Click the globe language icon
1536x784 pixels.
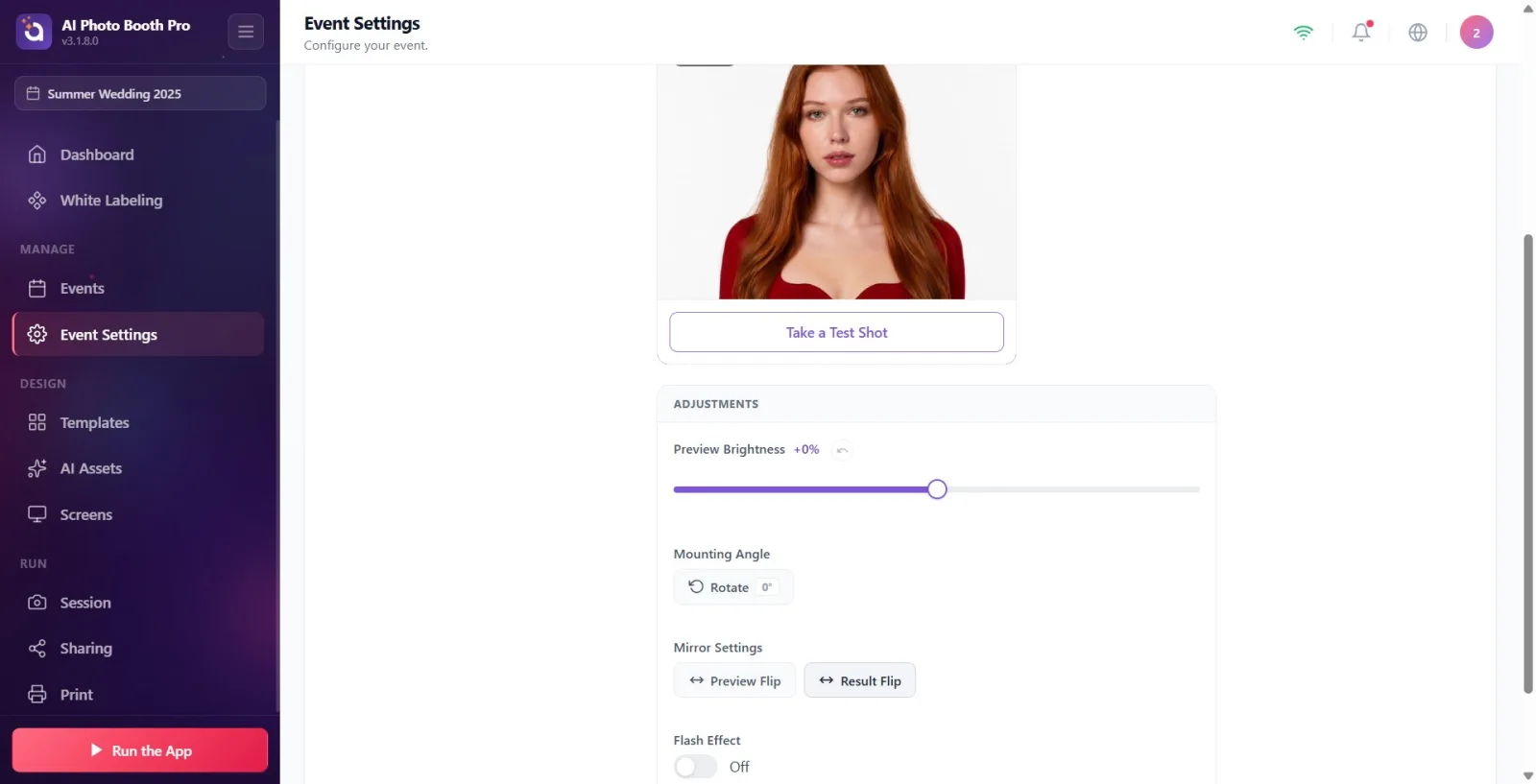[1418, 32]
